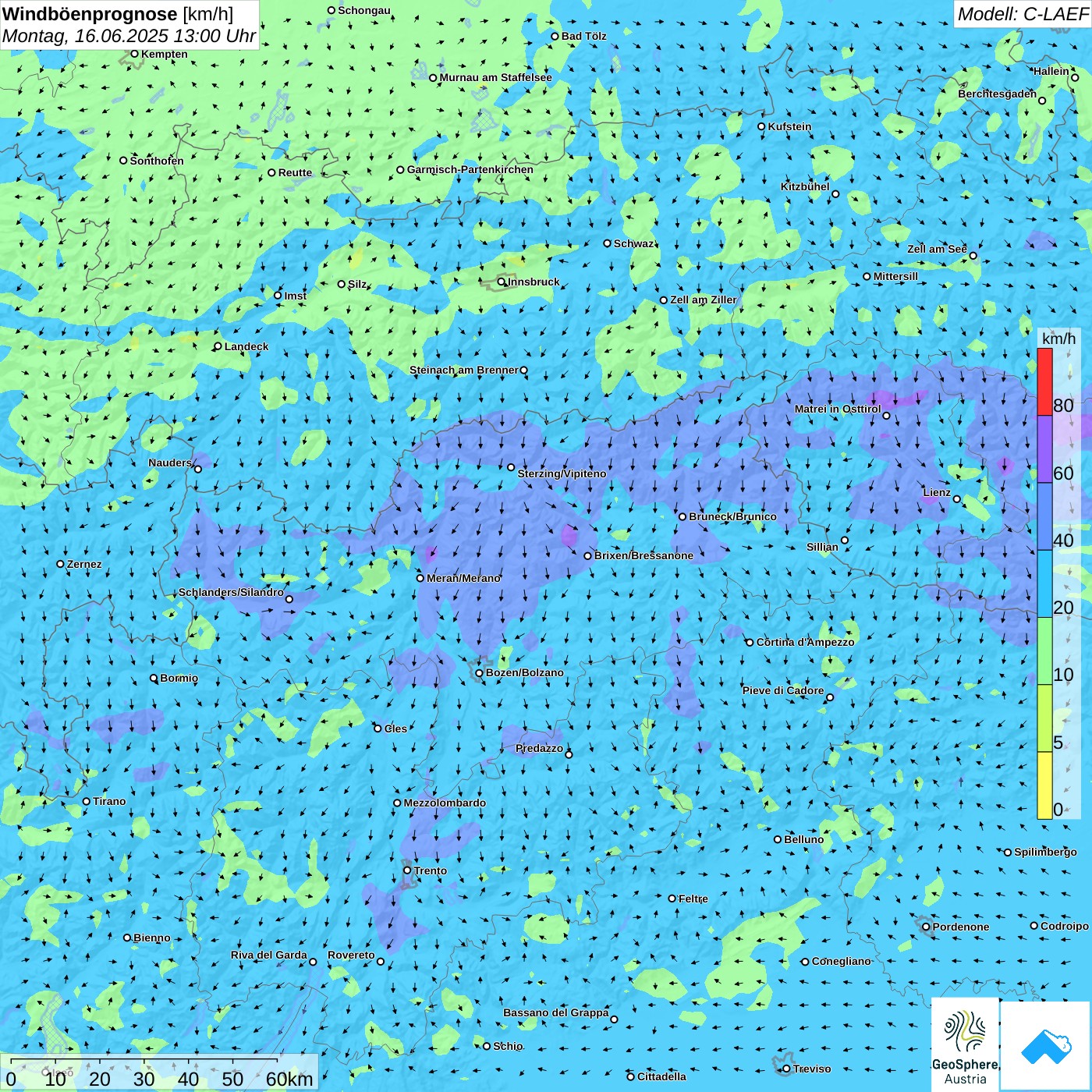Click the Reutte label
The height and width of the screenshot is (1092, 1092).
pos(295,172)
